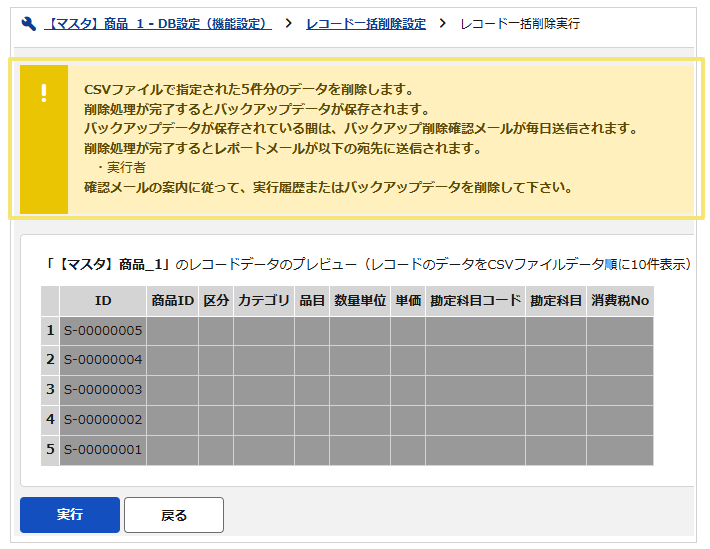Click the 削除処理が完了するとバックアップデータが保存されます line
Viewport: 710px width, 549px height.
(x=256, y=109)
